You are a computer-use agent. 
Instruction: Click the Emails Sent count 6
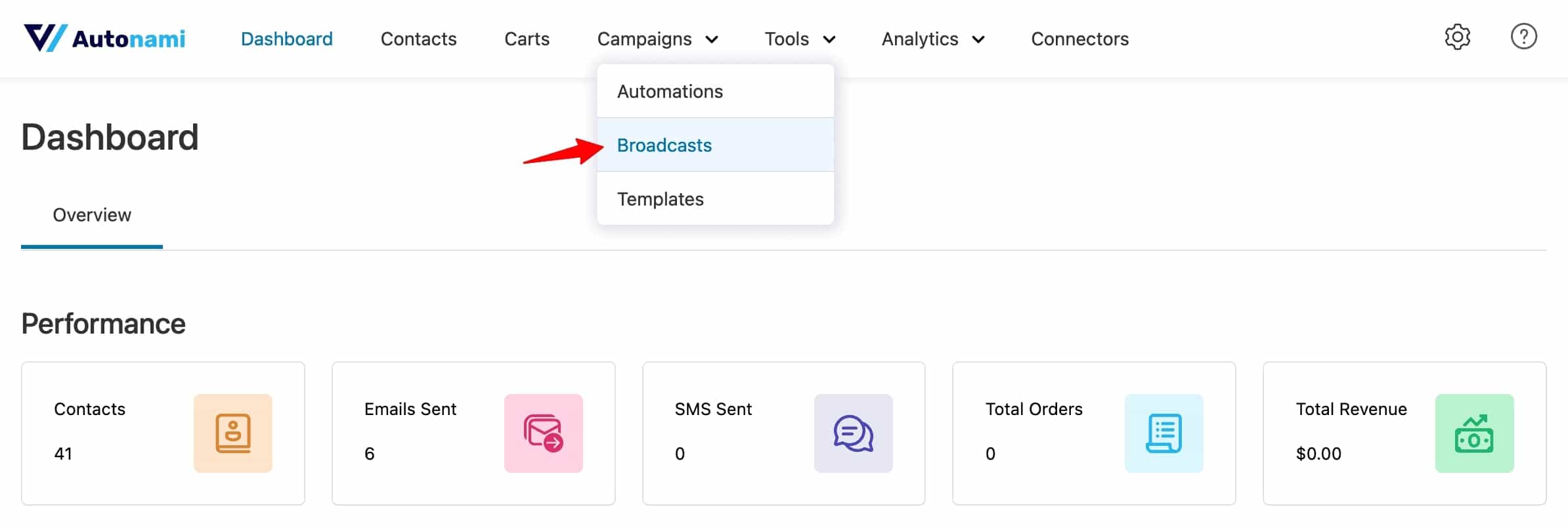coord(370,454)
